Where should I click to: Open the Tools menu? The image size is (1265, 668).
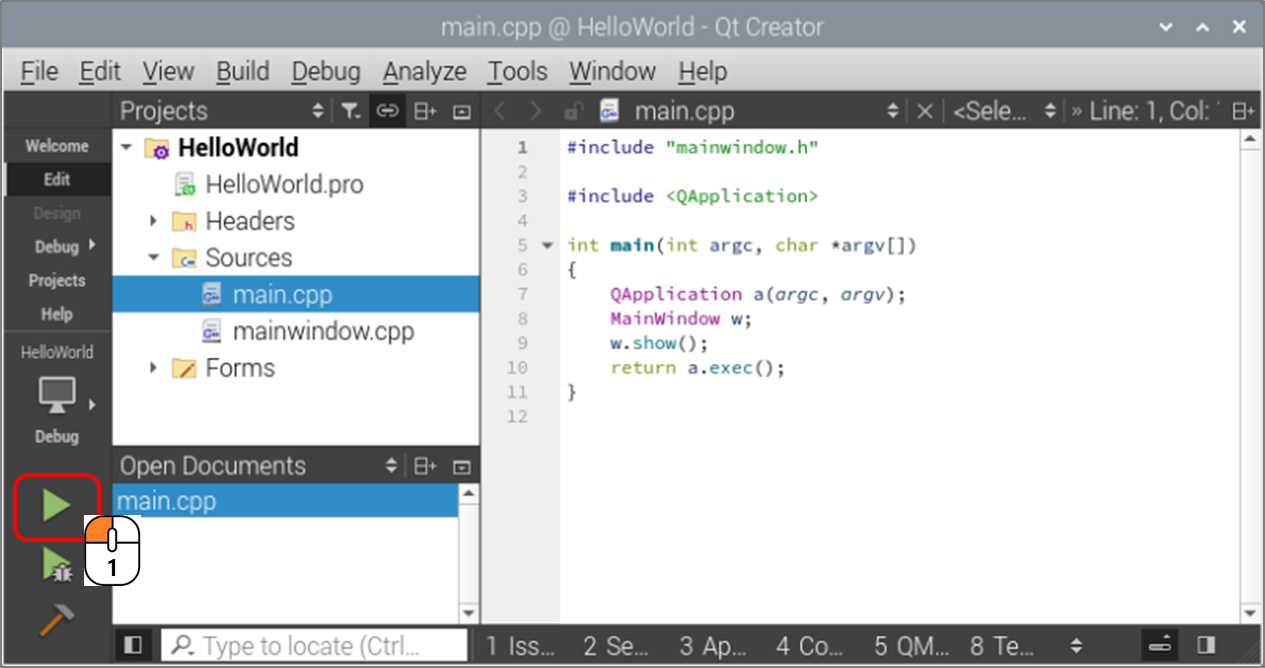coord(518,71)
